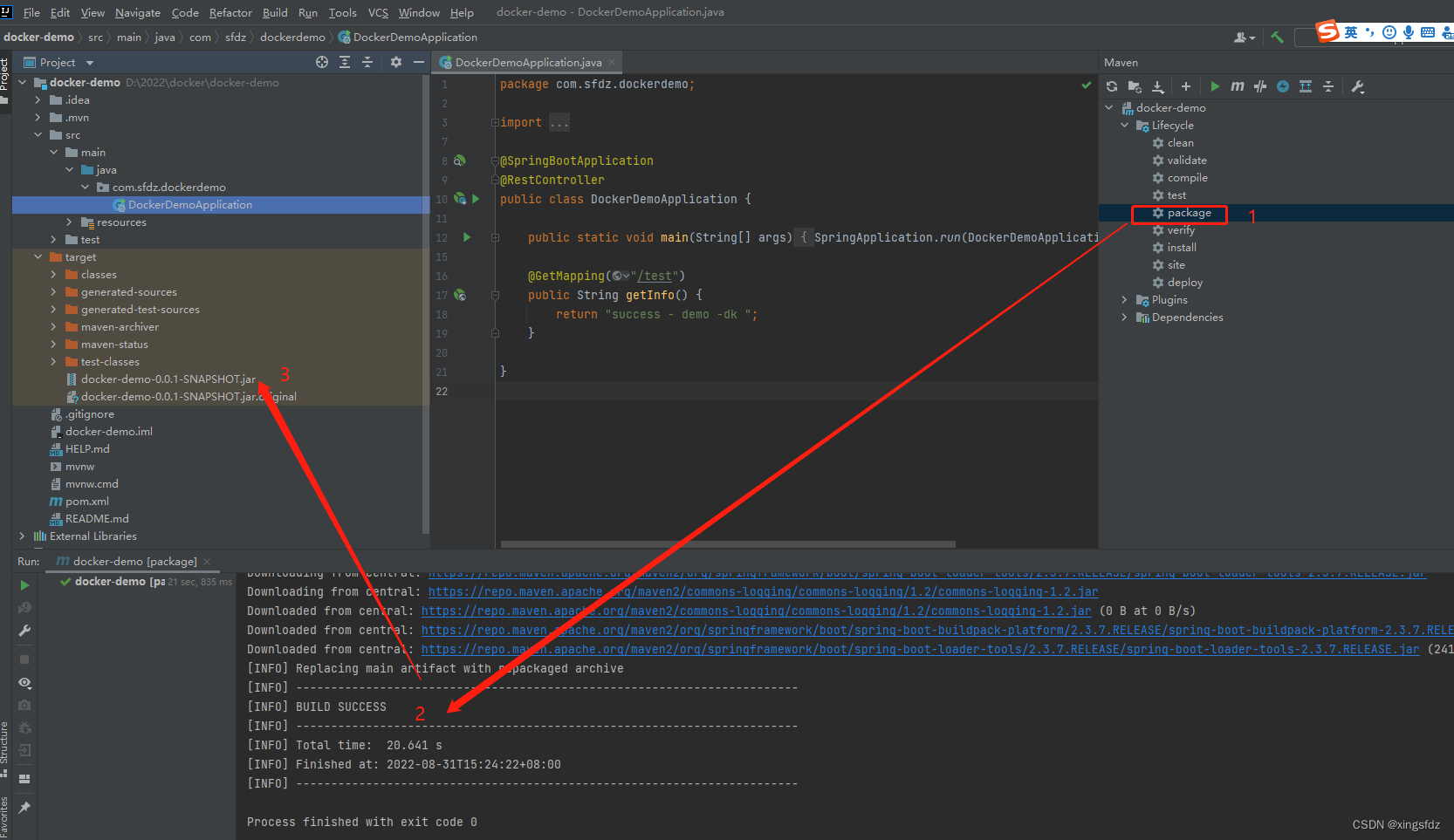
Task: Open the Build menu
Action: point(275,12)
